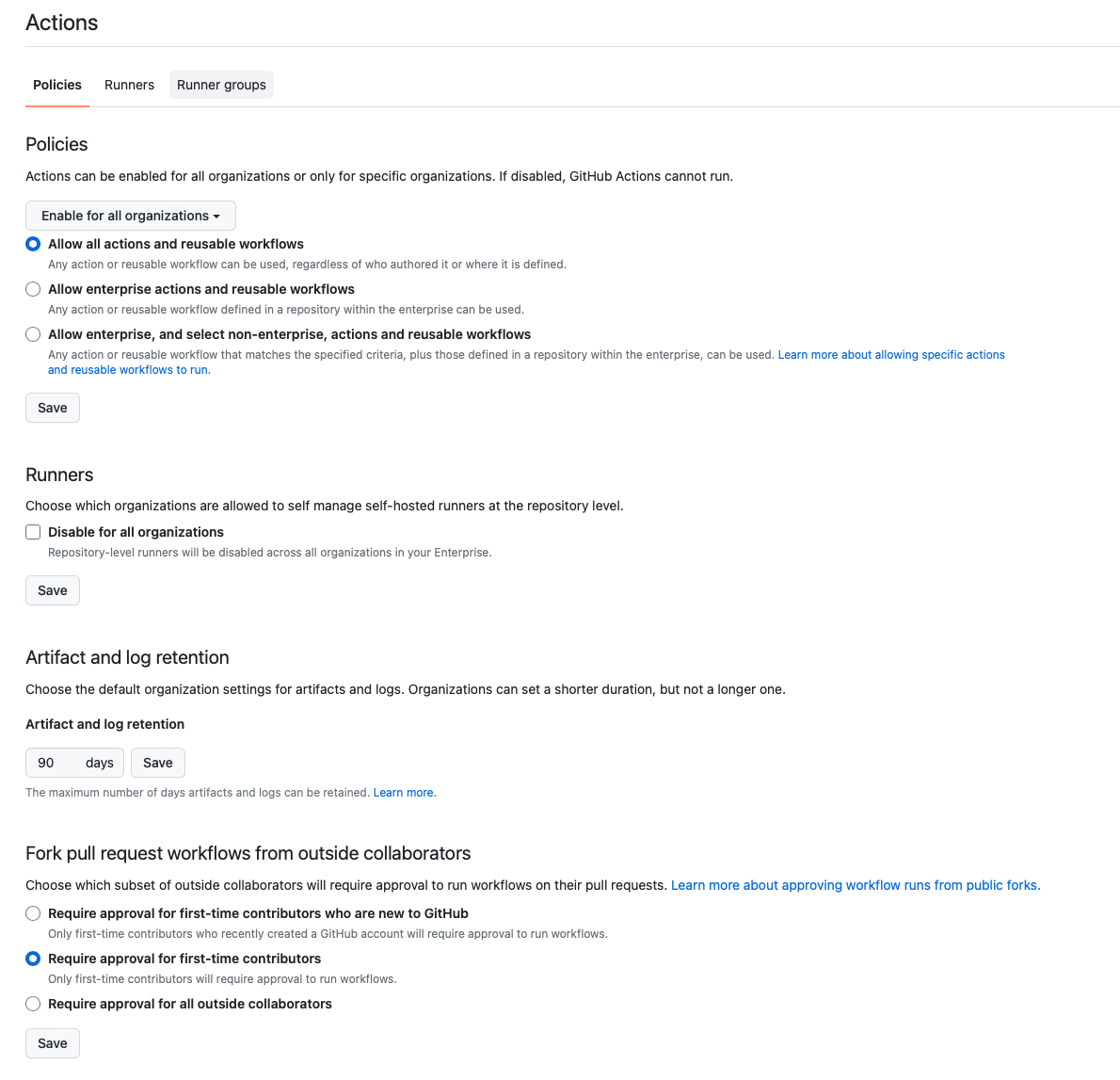Click Save under the Runners section
The width and height of the screenshot is (1120, 1080).
53,590
